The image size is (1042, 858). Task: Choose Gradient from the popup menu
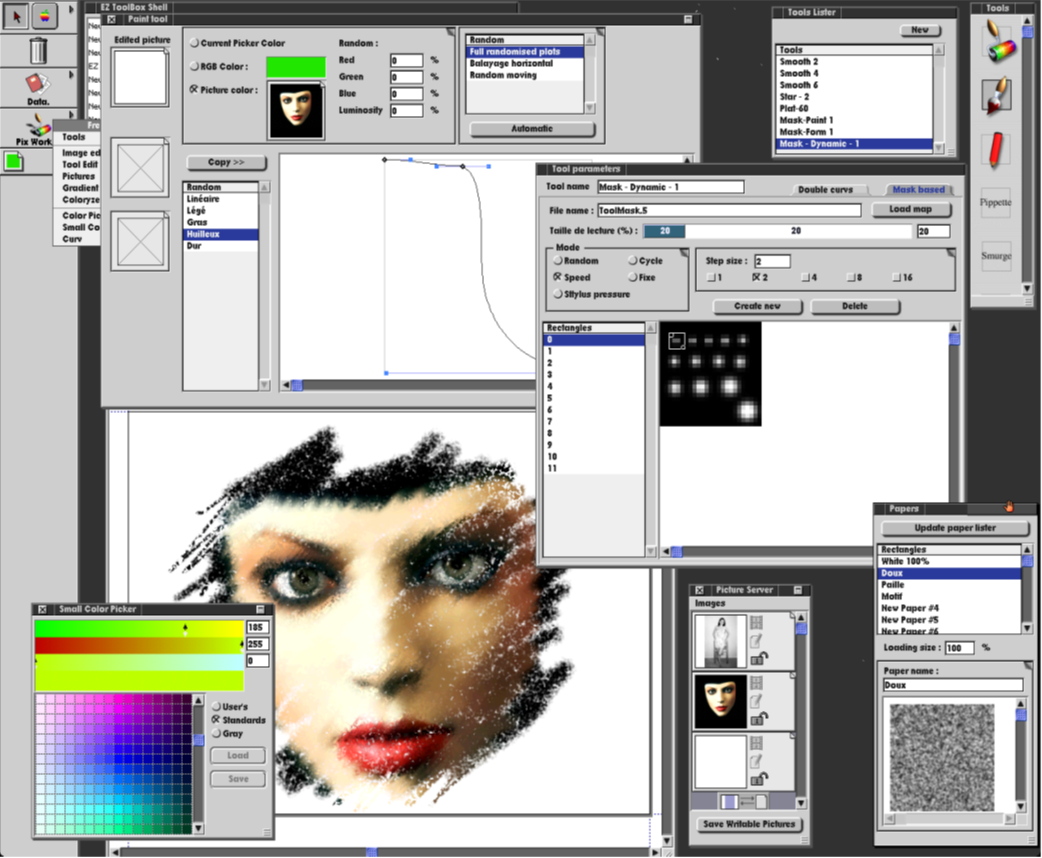click(80, 188)
